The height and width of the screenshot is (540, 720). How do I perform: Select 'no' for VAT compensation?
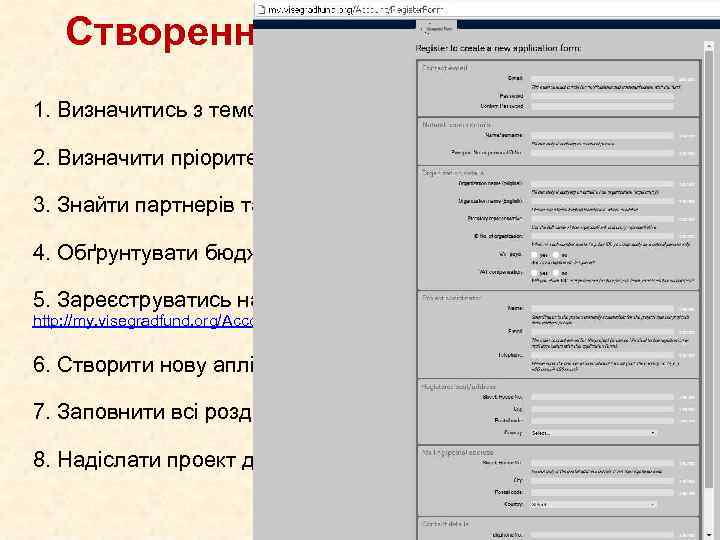click(556, 273)
